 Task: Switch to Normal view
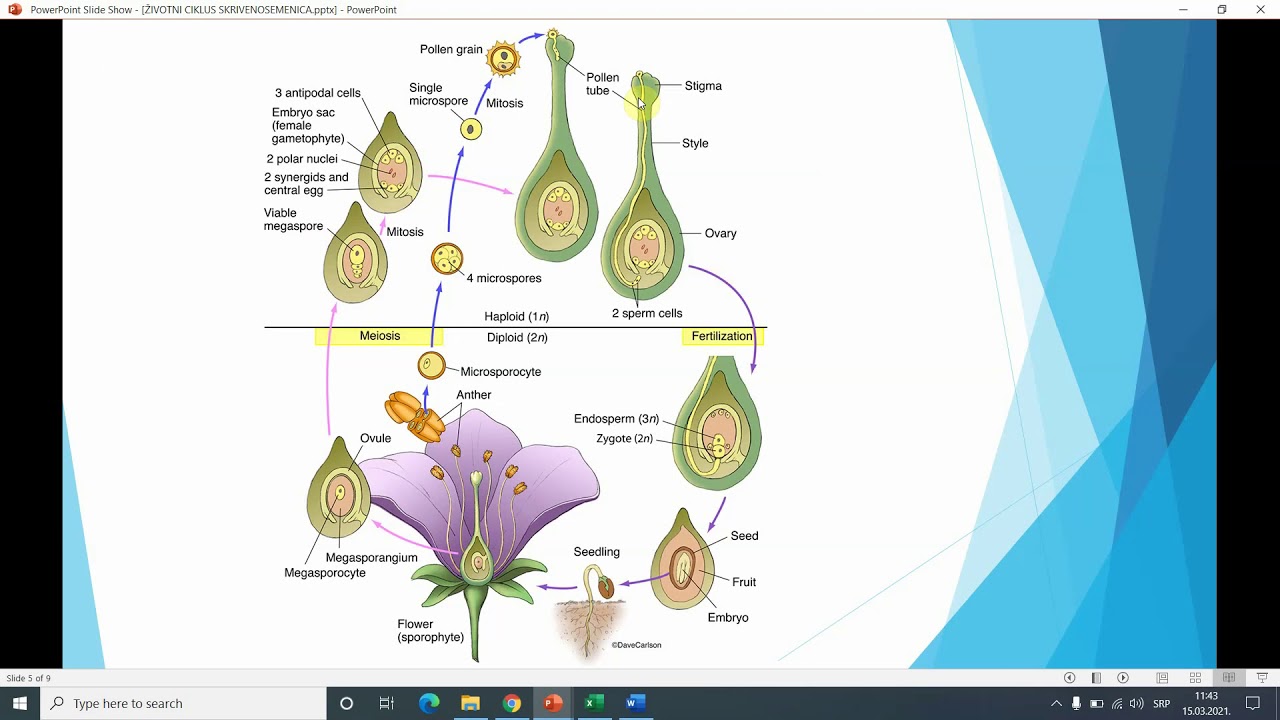[1162, 678]
